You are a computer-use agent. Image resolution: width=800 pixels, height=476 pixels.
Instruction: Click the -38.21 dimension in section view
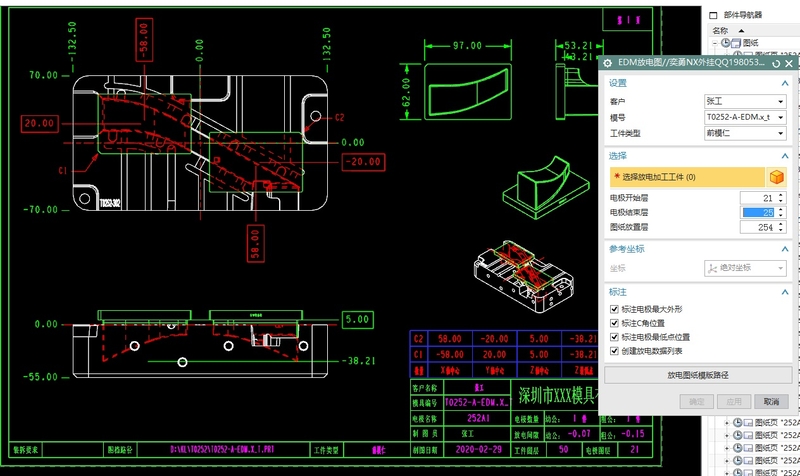(x=361, y=361)
